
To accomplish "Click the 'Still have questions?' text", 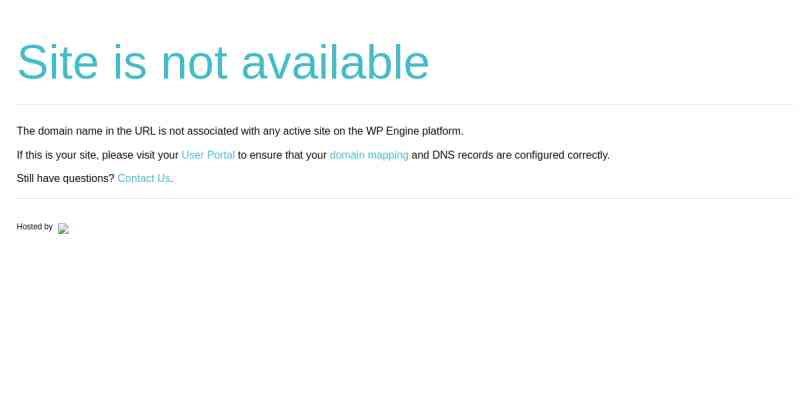I will [x=65, y=179].
